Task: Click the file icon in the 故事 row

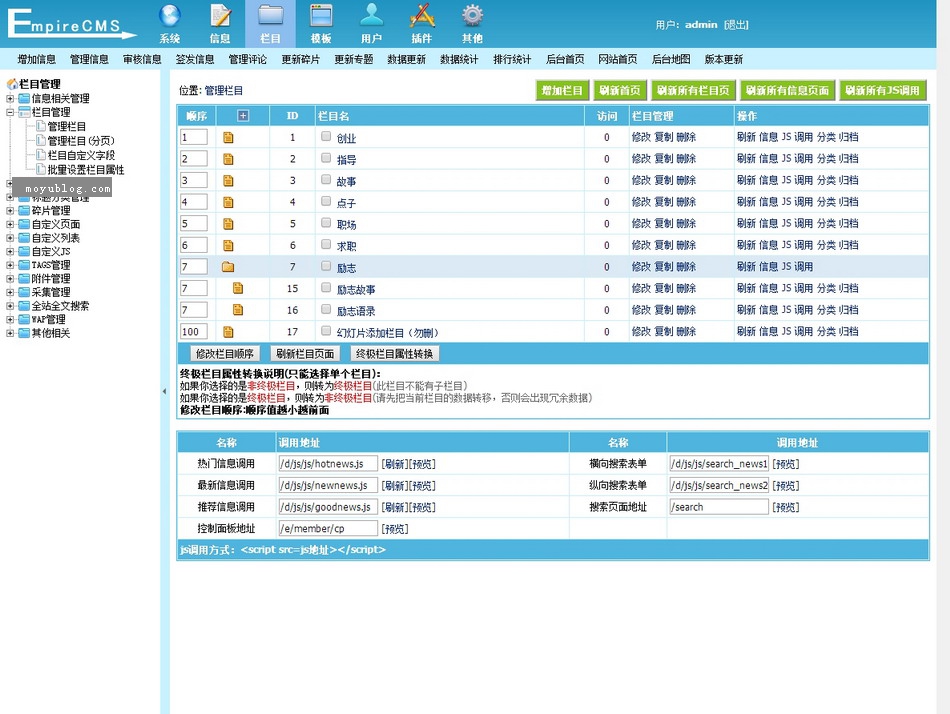Action: (x=228, y=181)
